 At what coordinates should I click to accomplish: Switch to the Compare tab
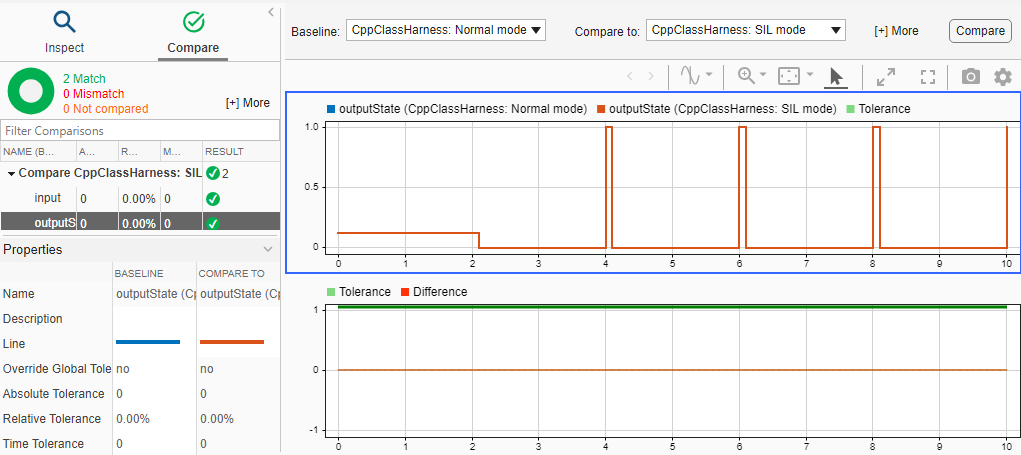click(x=194, y=32)
